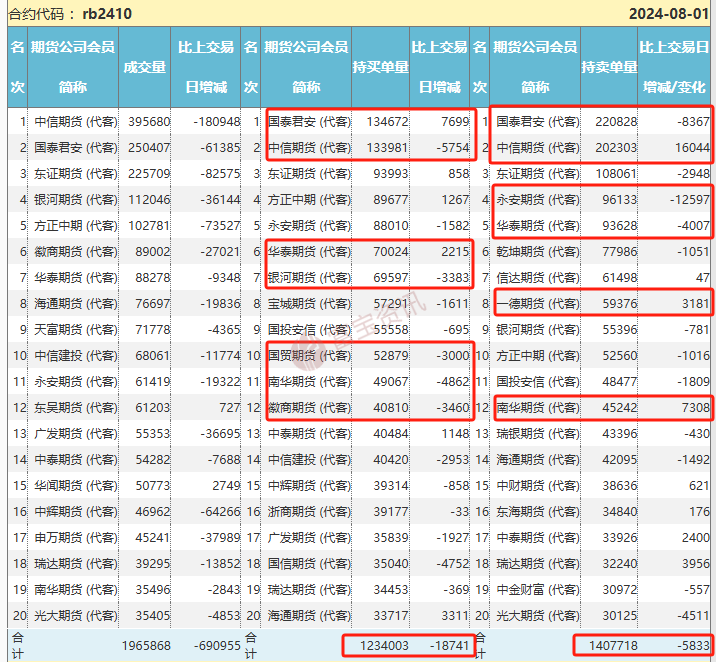Select volume value 395680 for 中信期货
Screen dimensions: 716x662
149,122
